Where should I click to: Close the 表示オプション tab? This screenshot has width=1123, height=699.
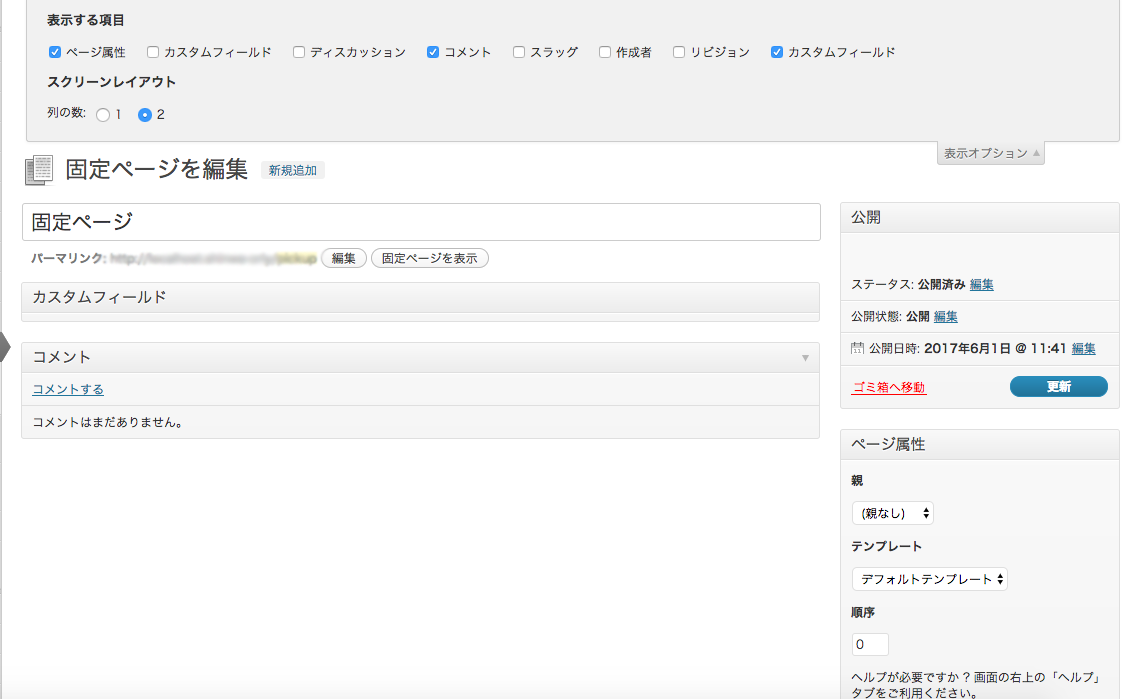(991, 153)
